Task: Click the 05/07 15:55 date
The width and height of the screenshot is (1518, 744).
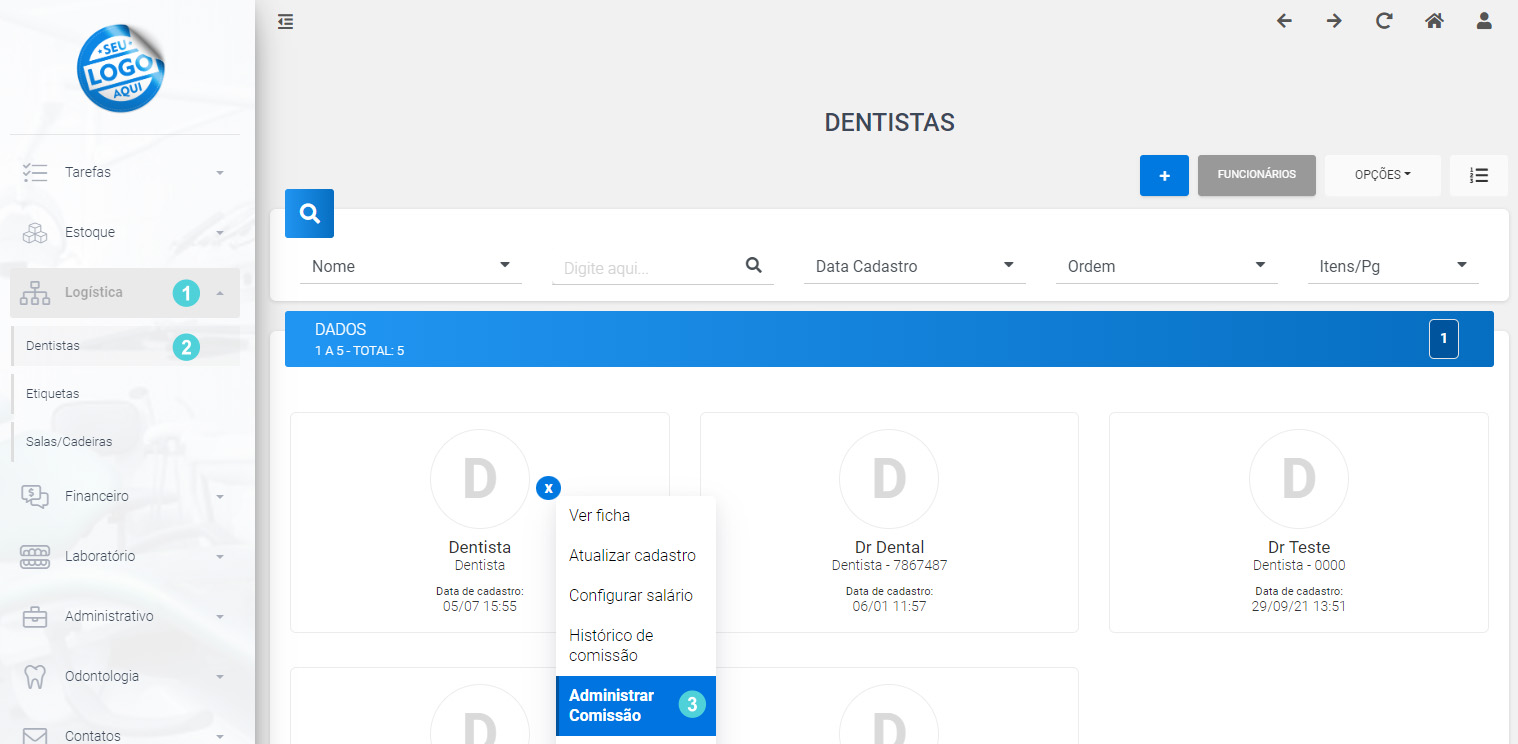Action: point(480,606)
